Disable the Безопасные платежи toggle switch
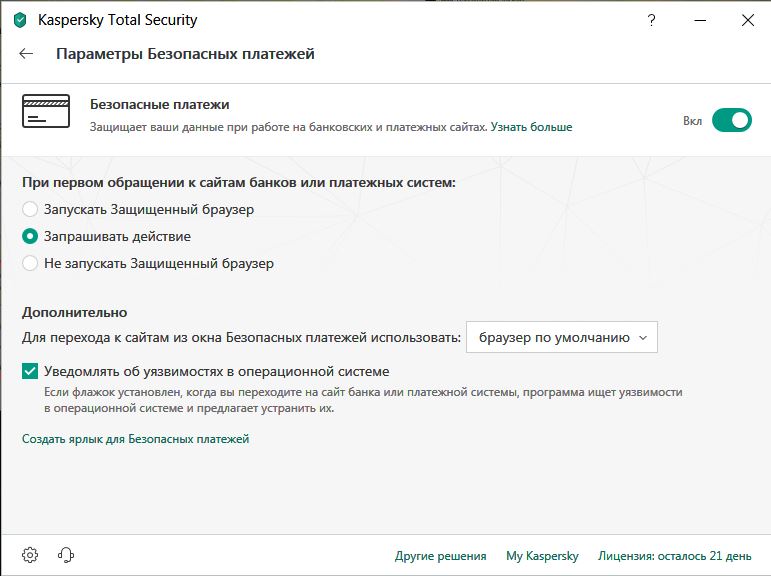The height and width of the screenshot is (576, 771). pos(731,121)
